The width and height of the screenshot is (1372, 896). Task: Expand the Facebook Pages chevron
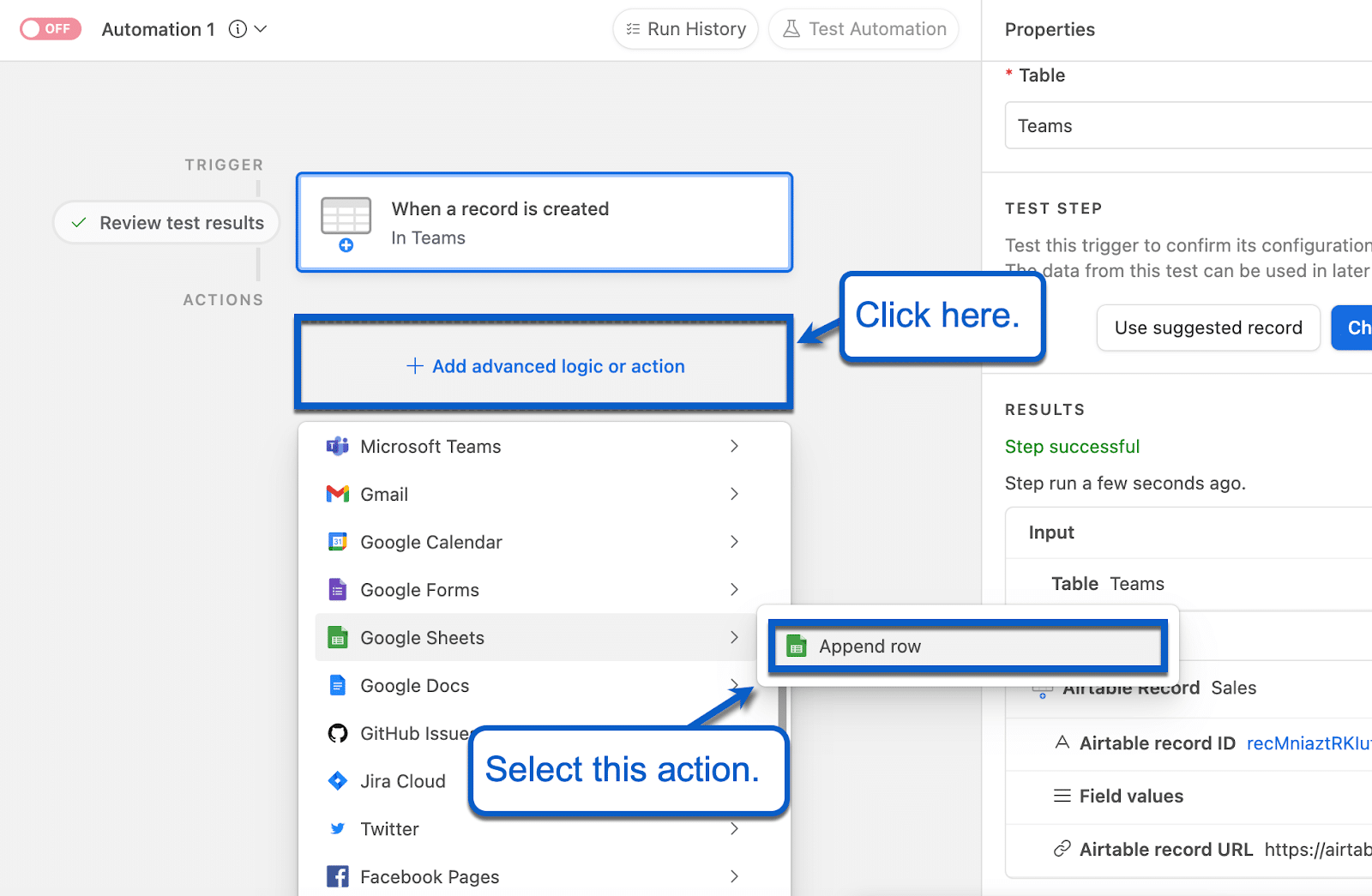[x=734, y=876]
